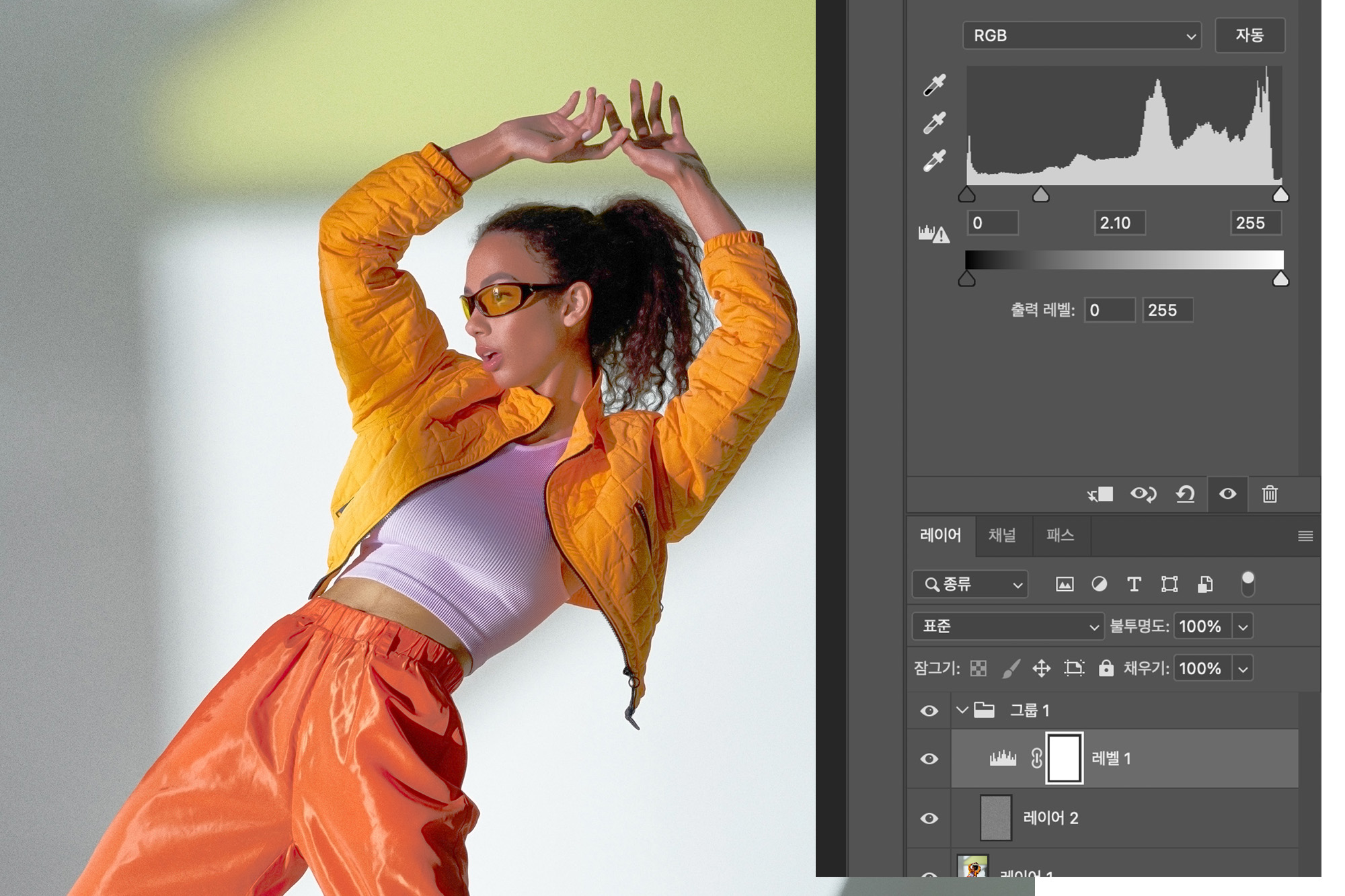Click the midtone input slider handle
This screenshot has width=1345, height=896.
[1040, 196]
